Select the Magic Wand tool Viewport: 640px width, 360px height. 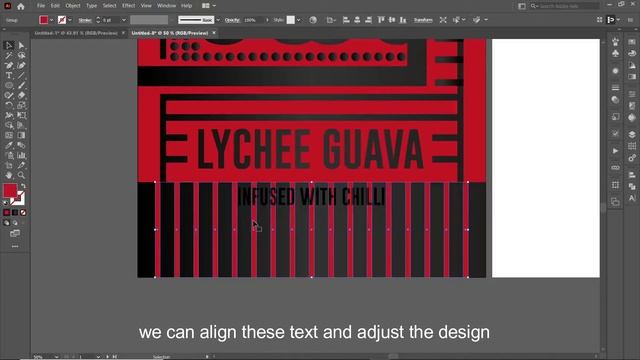point(9,56)
